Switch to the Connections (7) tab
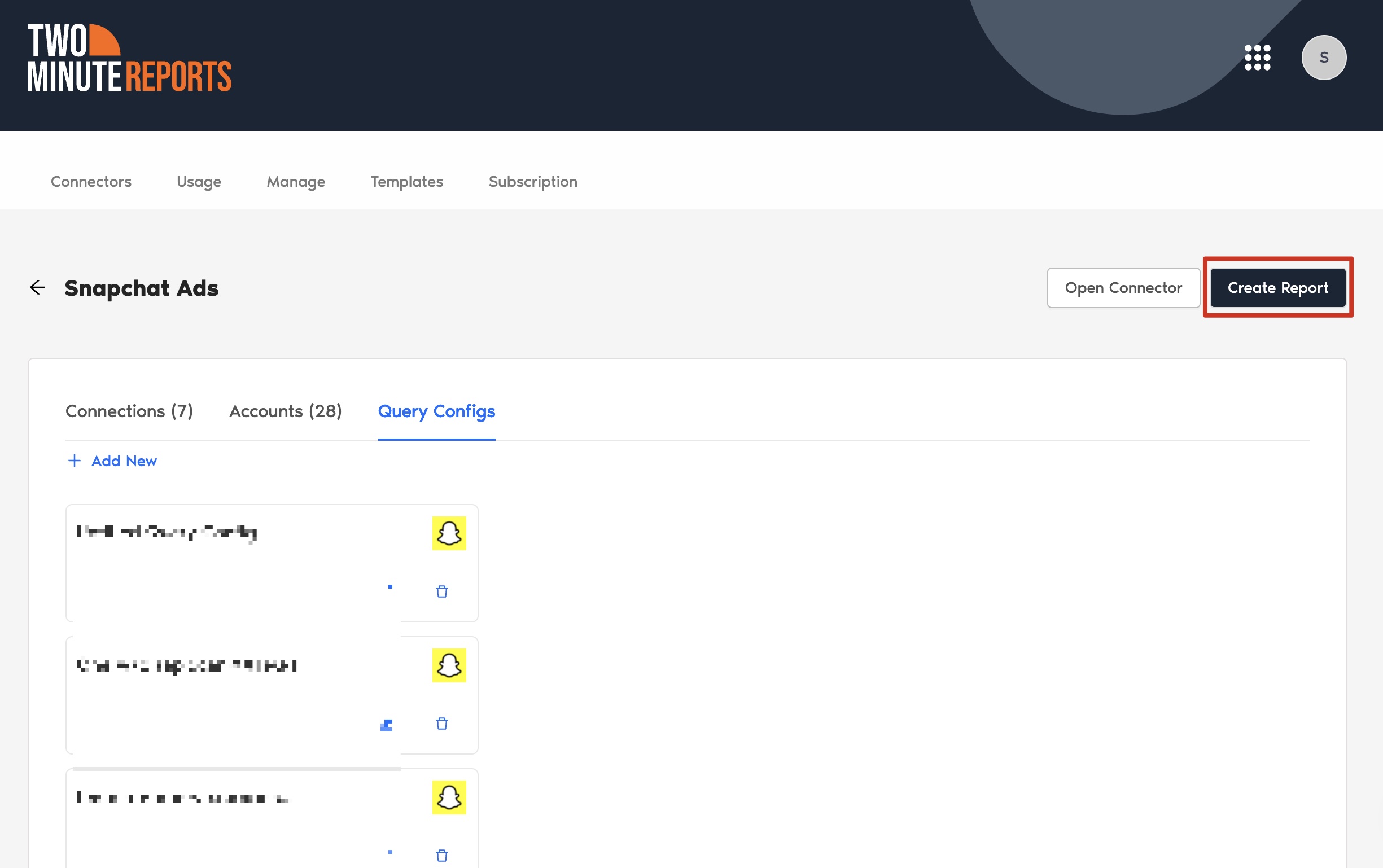Viewport: 1383px width, 868px height. point(129,411)
